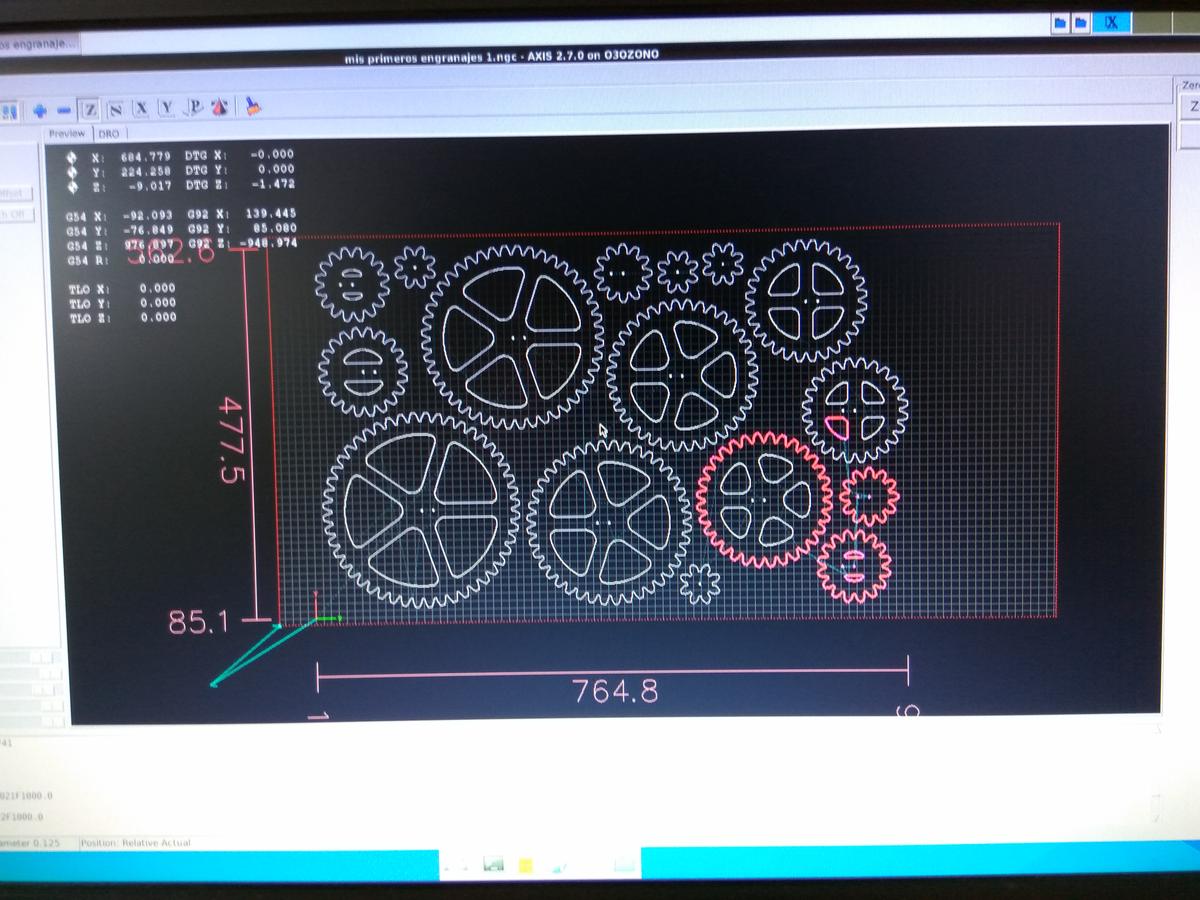Screen dimensions: 1200x900
Task: Click the Zoom In plus icon
Action: [40, 109]
